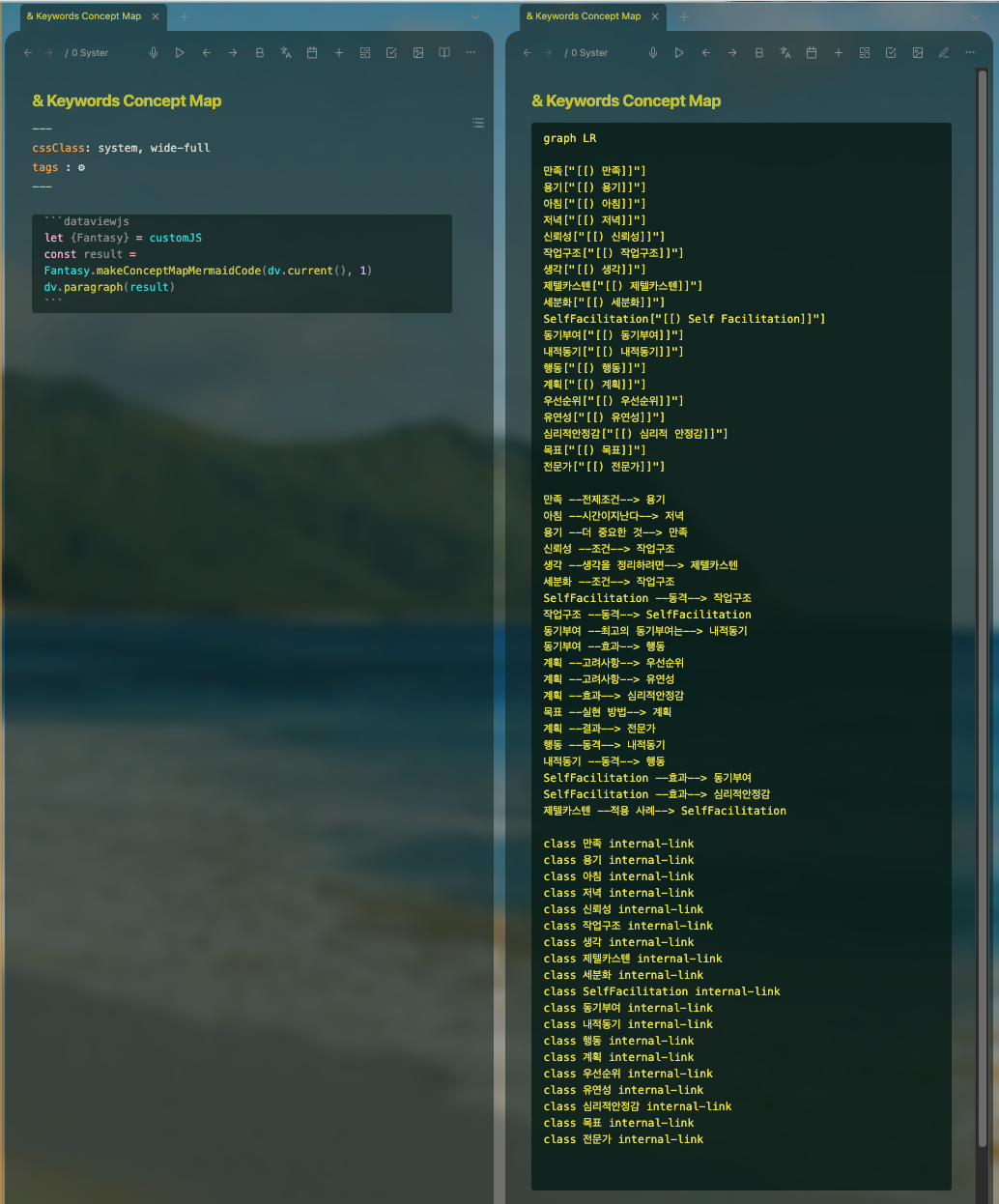Viewport: 999px width, 1204px height.
Task: Click the play triangle icon in left pane toolbar
Action: click(x=180, y=53)
